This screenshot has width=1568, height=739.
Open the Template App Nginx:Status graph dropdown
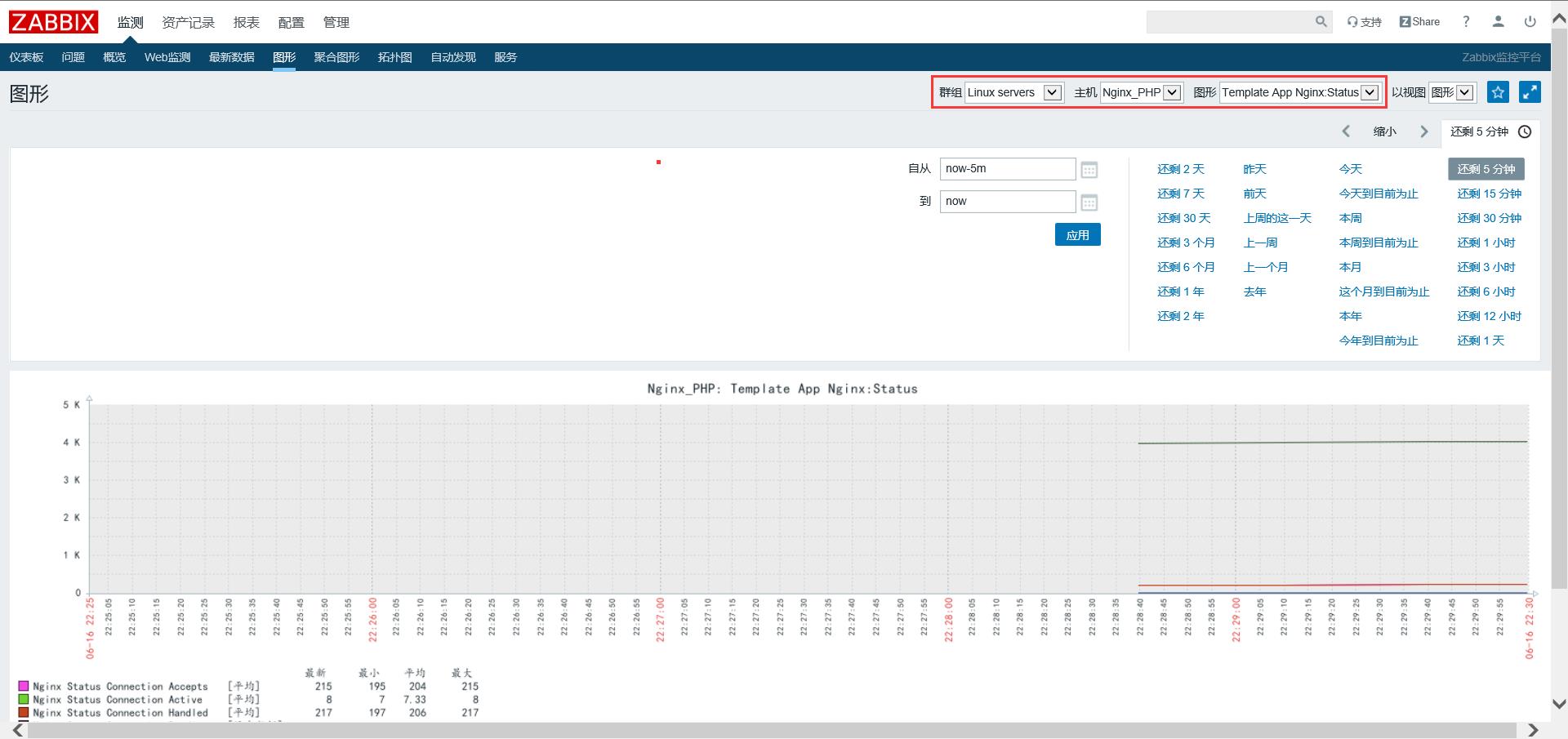click(1299, 92)
